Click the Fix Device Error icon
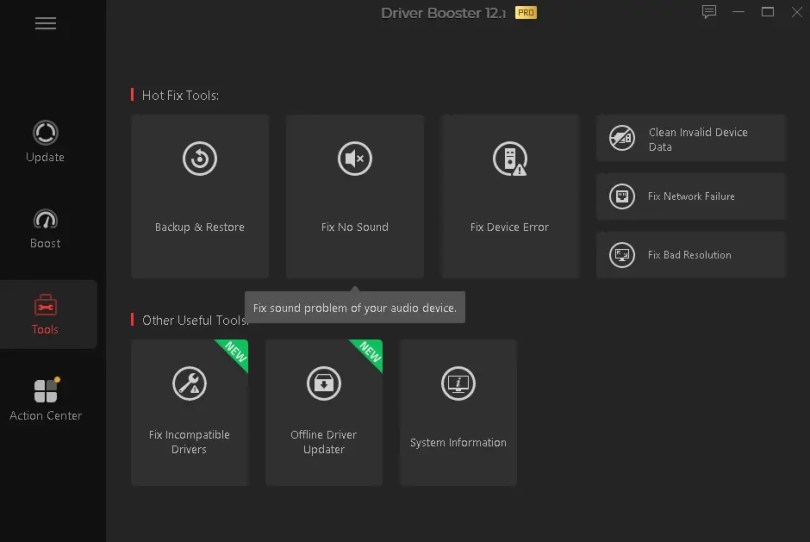This screenshot has height=542, width=810. click(x=510, y=158)
